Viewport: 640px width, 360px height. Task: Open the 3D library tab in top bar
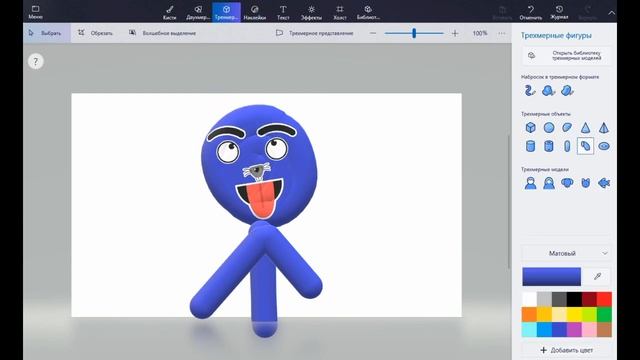(368, 12)
